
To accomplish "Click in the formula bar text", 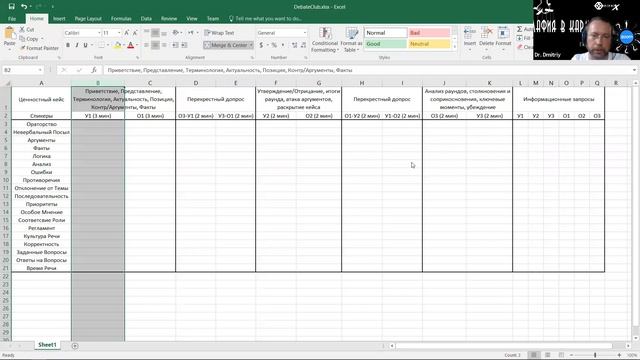I will (x=230, y=70).
